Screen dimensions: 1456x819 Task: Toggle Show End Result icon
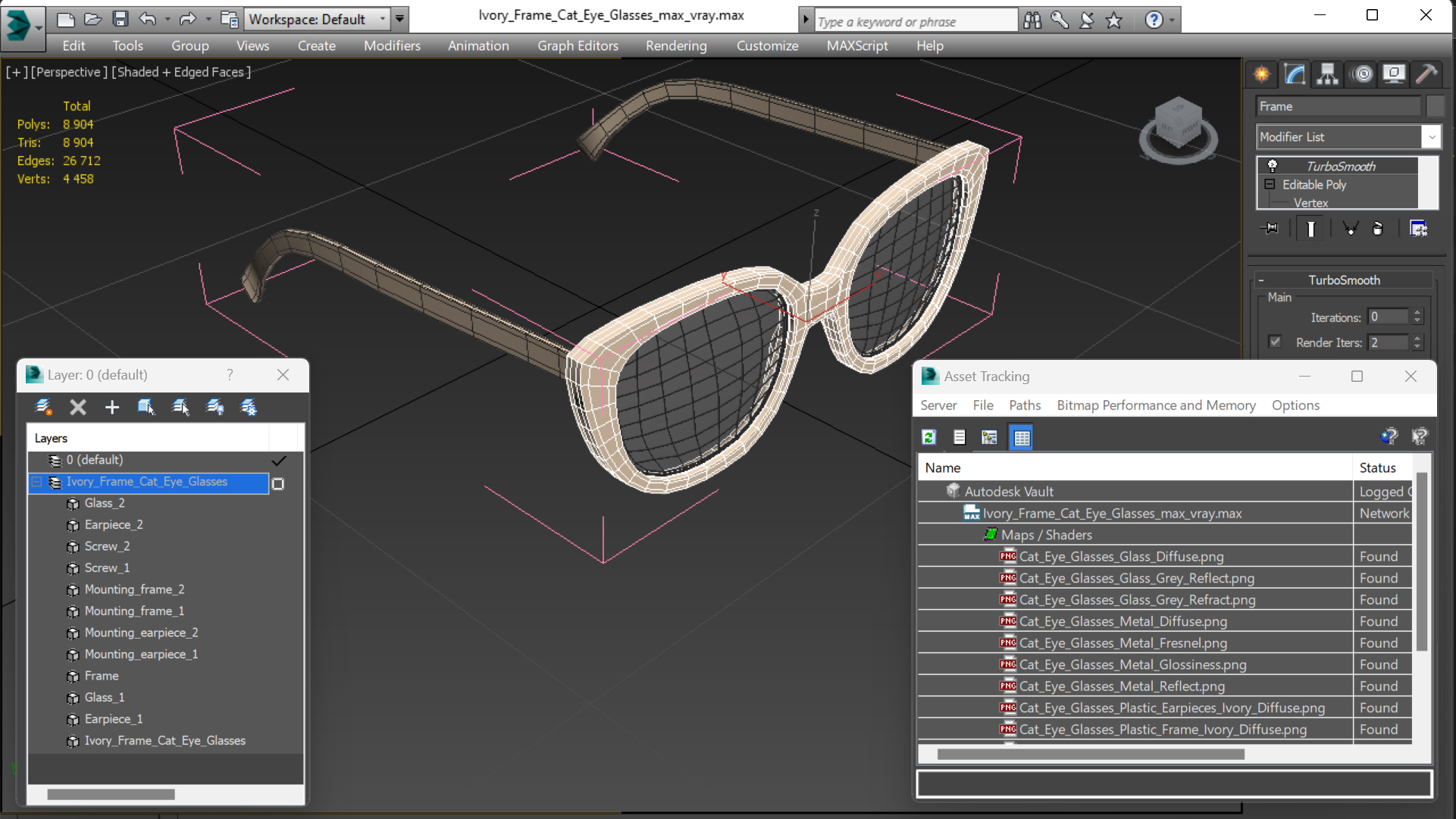click(x=1310, y=228)
